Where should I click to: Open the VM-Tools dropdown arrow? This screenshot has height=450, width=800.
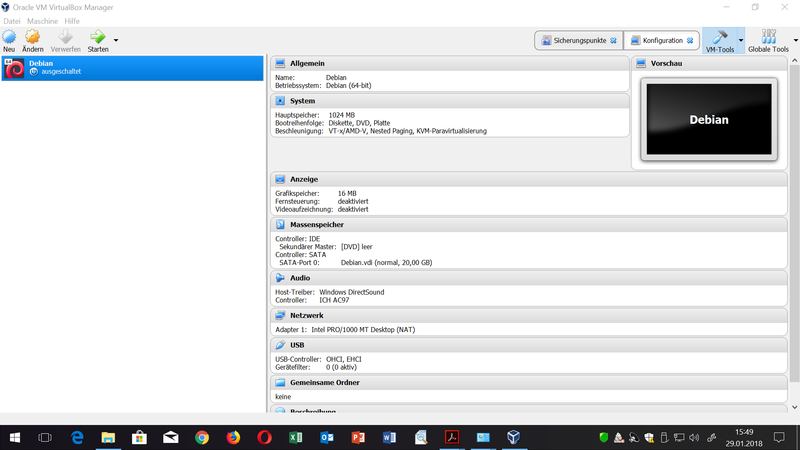[741, 40]
